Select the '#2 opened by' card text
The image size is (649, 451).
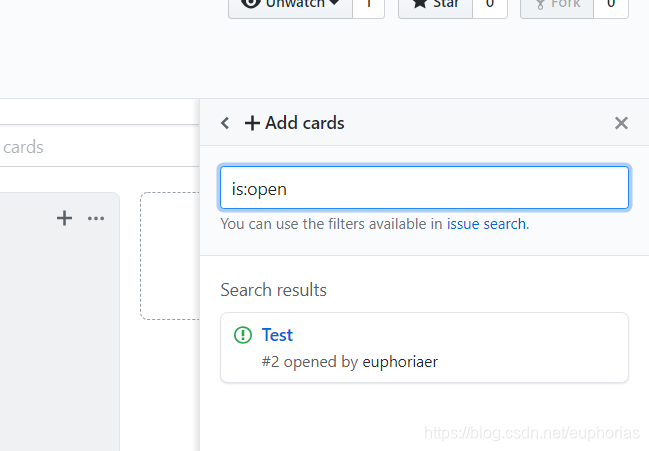[x=309, y=362]
